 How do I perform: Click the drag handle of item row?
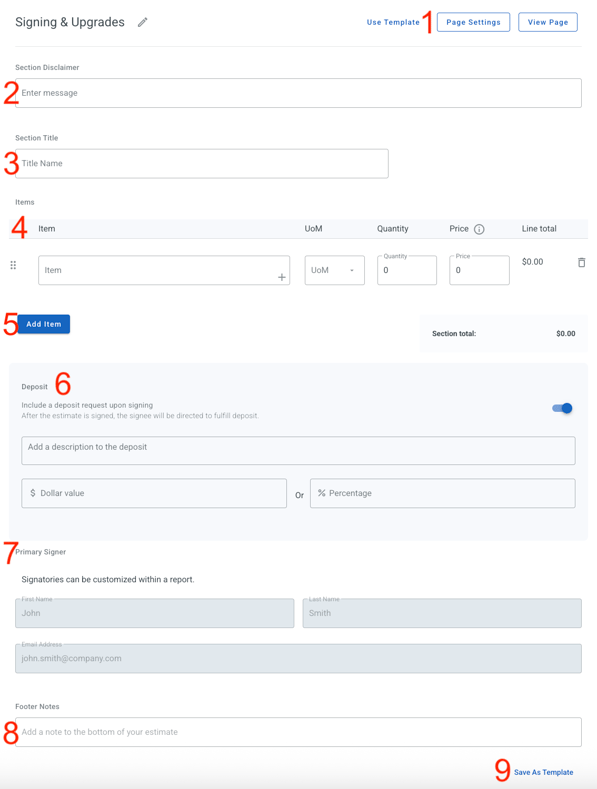tap(13, 265)
